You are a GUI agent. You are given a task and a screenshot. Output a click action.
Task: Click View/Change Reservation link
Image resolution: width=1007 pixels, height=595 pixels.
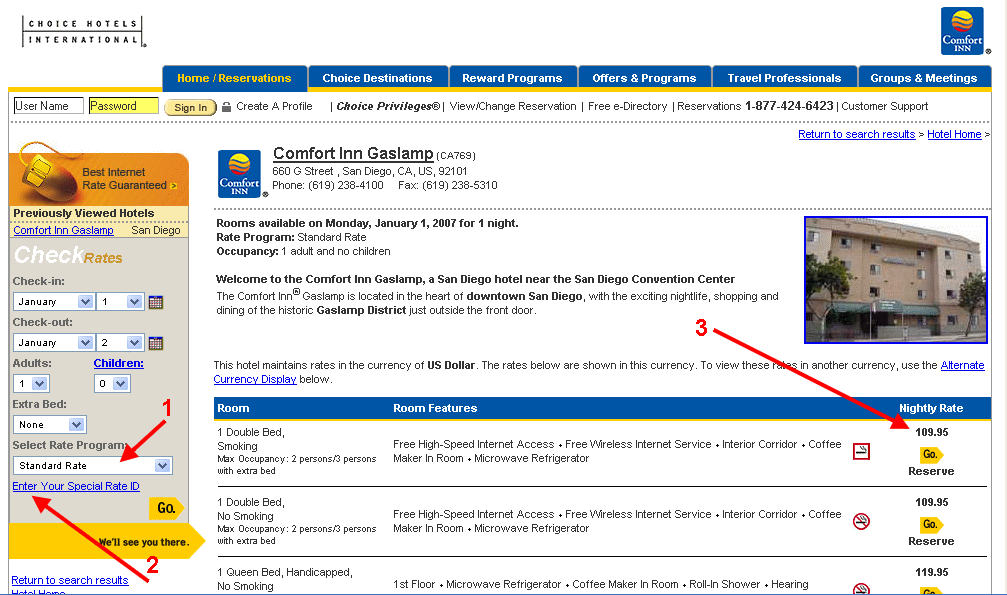click(513, 106)
